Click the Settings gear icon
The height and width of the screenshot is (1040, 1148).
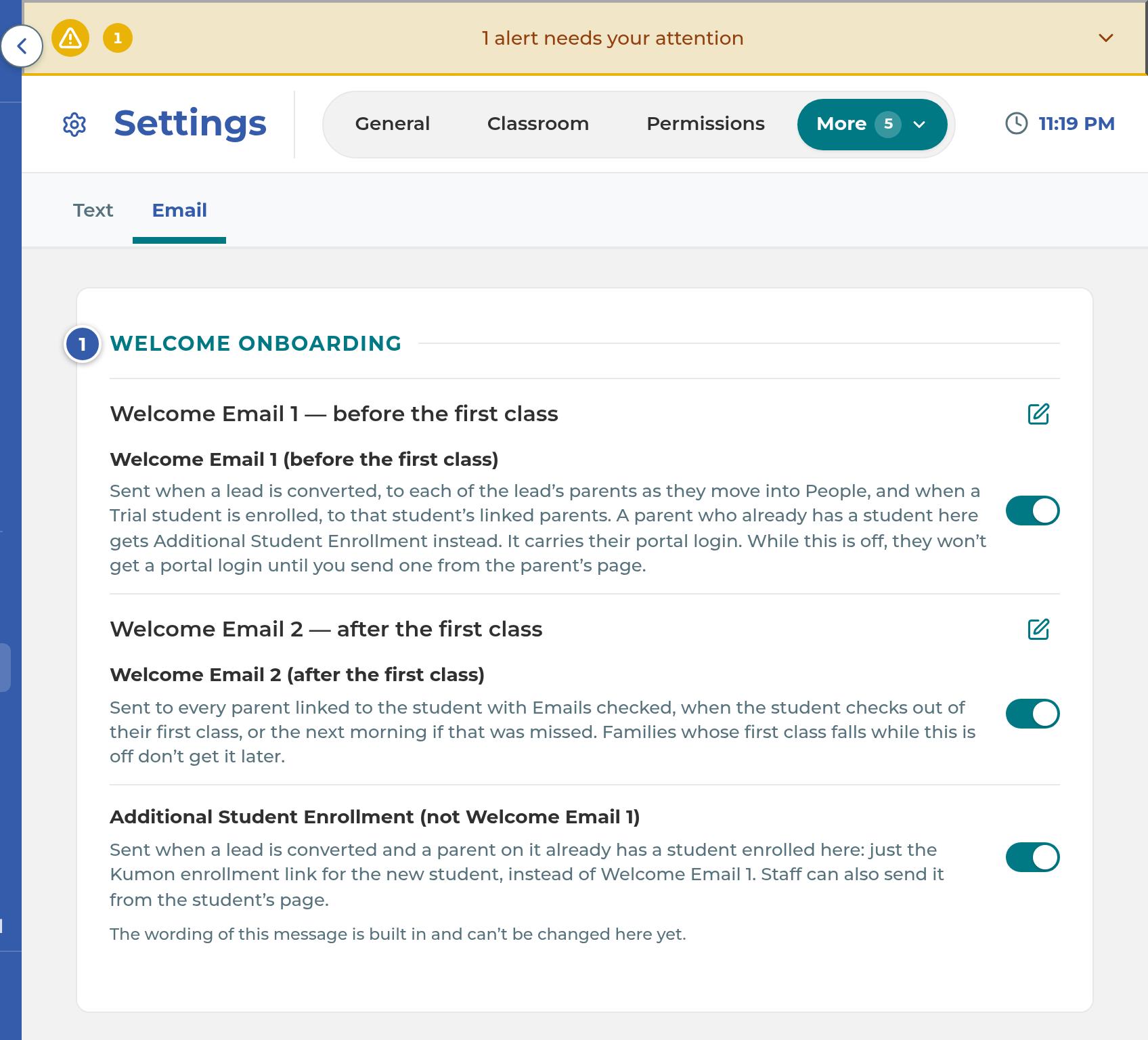pos(74,125)
